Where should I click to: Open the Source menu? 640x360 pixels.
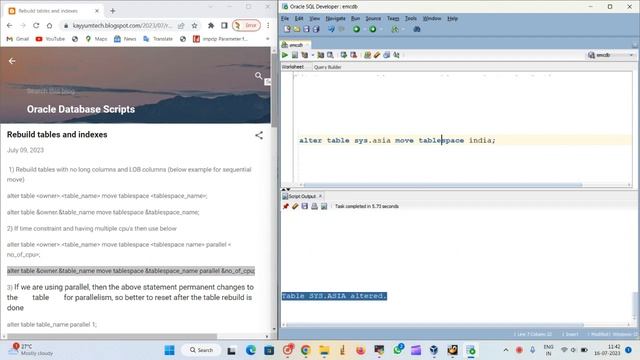[373, 18]
